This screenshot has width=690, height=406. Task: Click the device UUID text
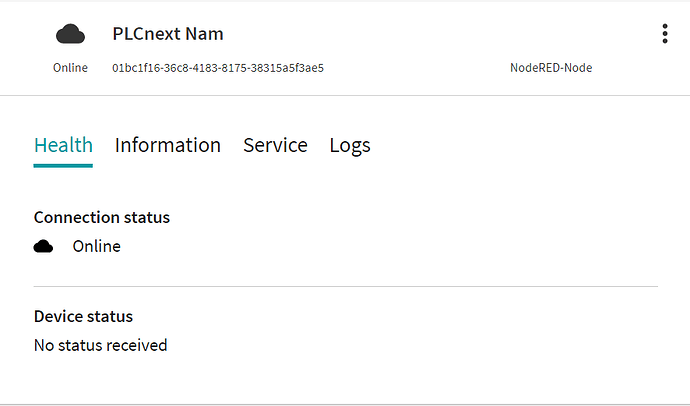click(x=218, y=68)
